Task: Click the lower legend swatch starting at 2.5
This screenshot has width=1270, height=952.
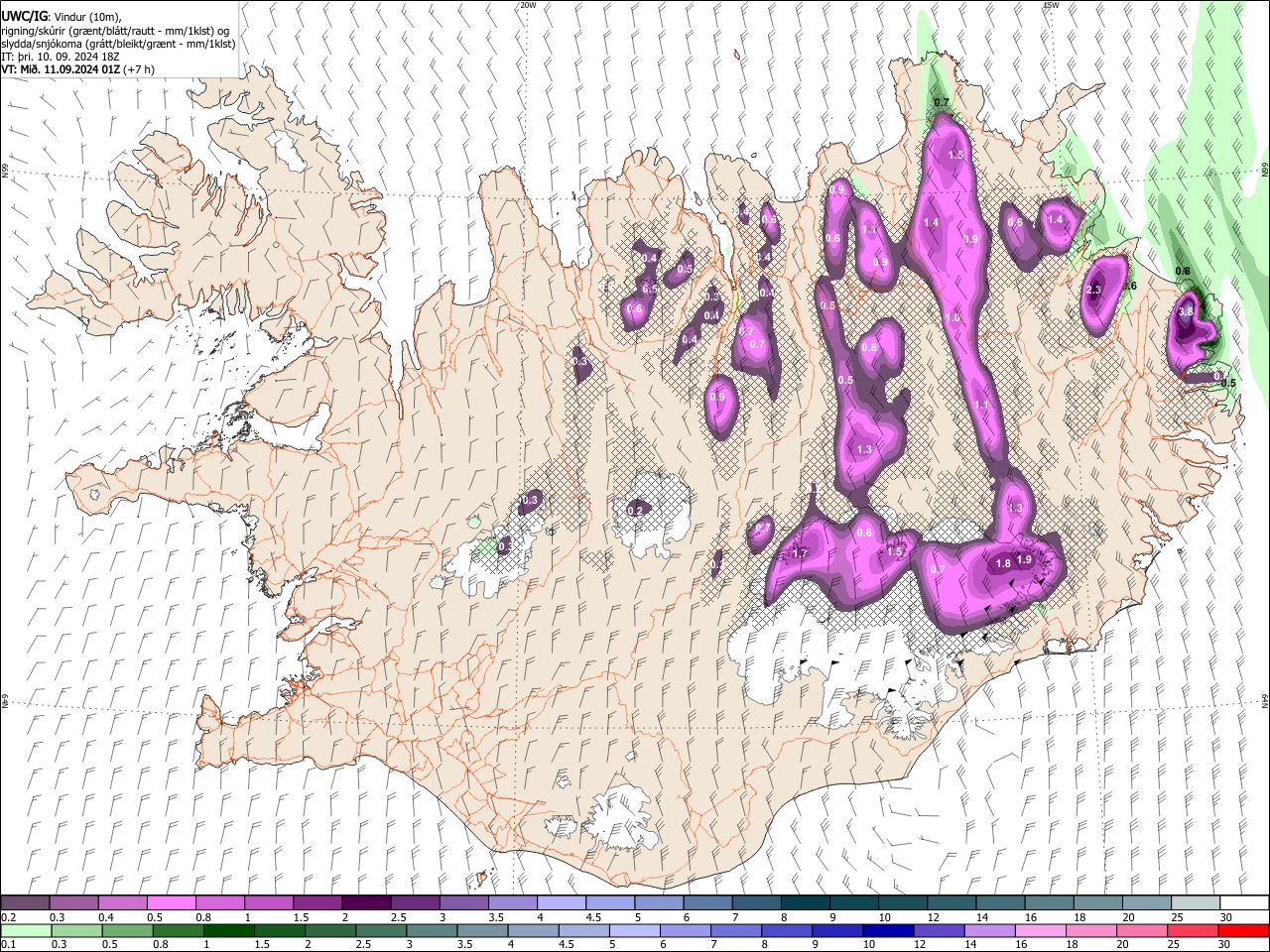Action: 380,930
